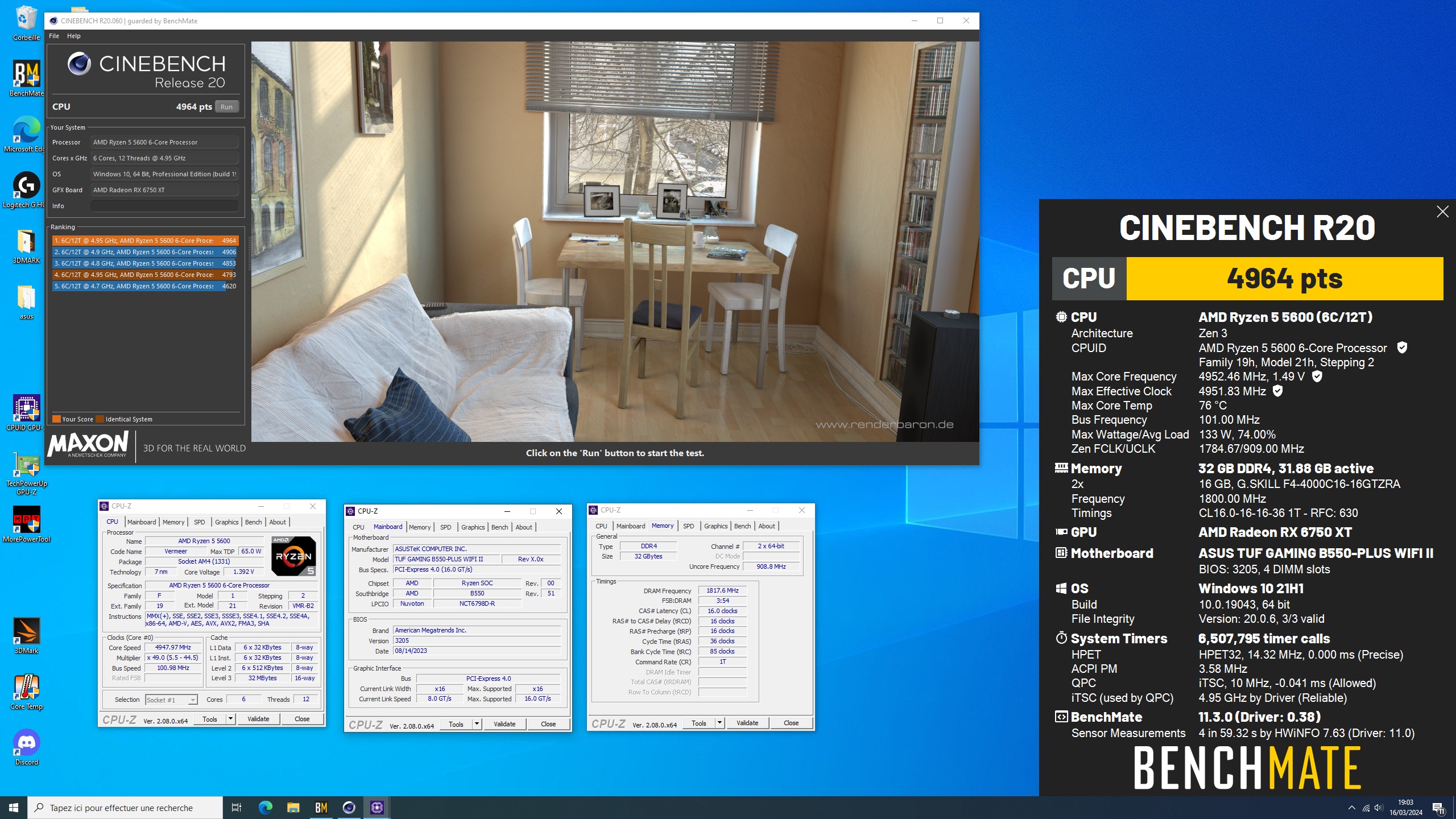Click the Identical System legend swatch
Screen dimensions: 1456x819
[100, 419]
